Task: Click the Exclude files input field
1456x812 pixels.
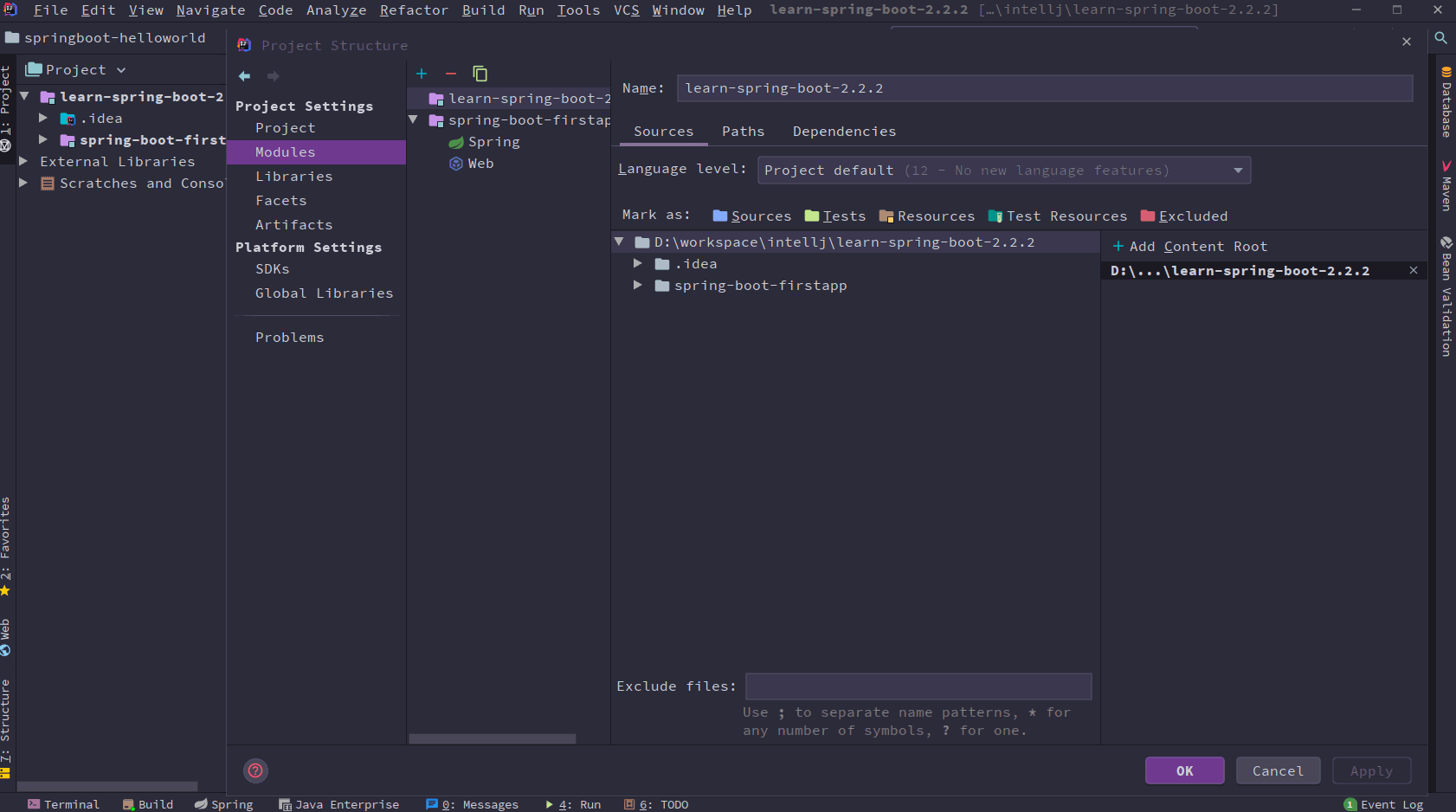Action: pos(918,686)
